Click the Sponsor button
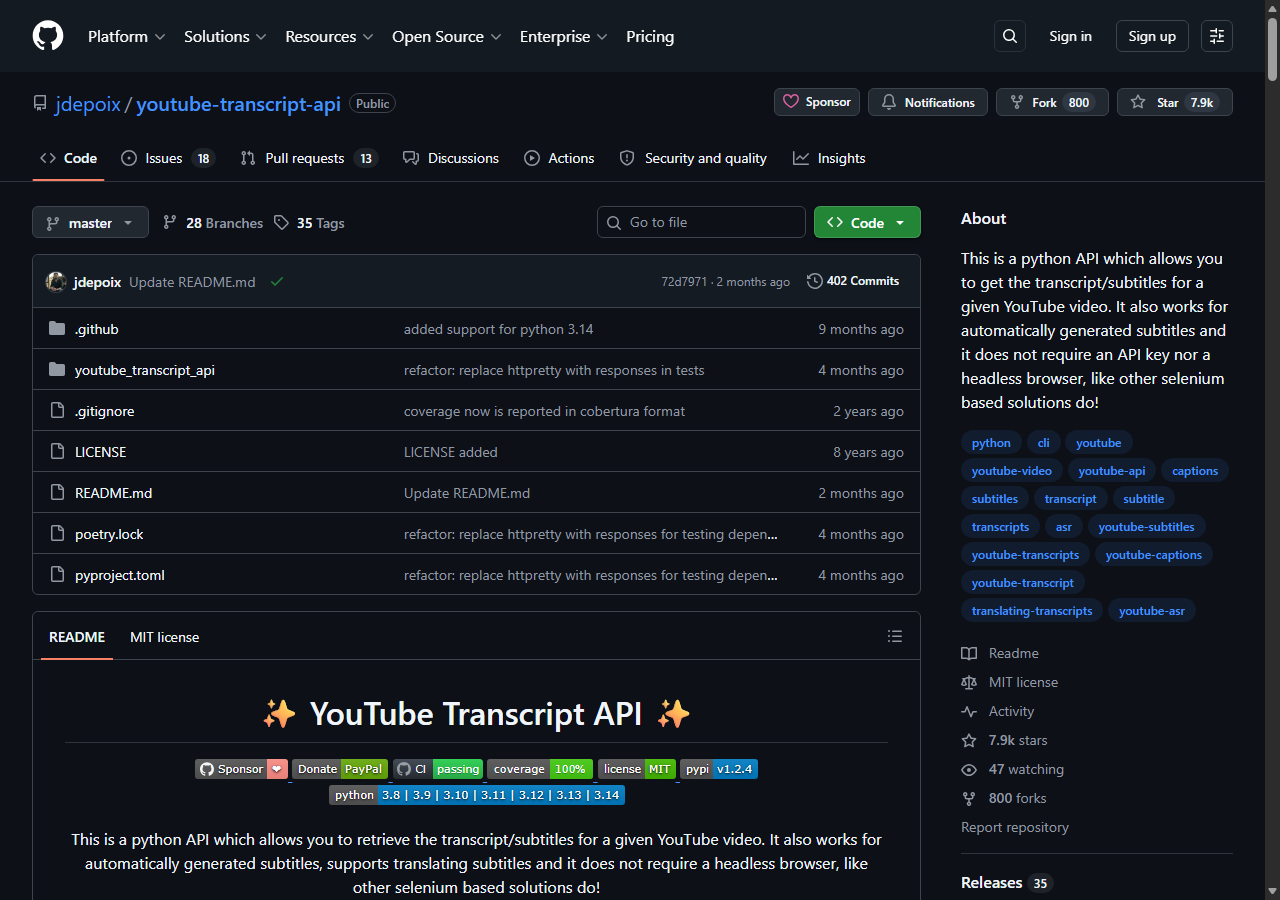 point(817,102)
